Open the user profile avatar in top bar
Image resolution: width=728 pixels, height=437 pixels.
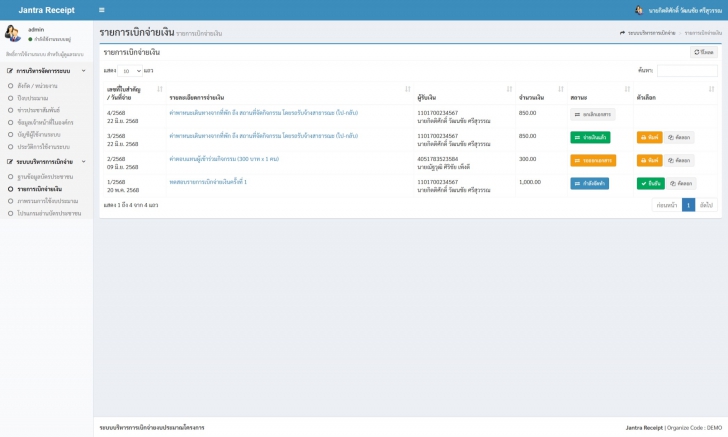click(x=639, y=10)
